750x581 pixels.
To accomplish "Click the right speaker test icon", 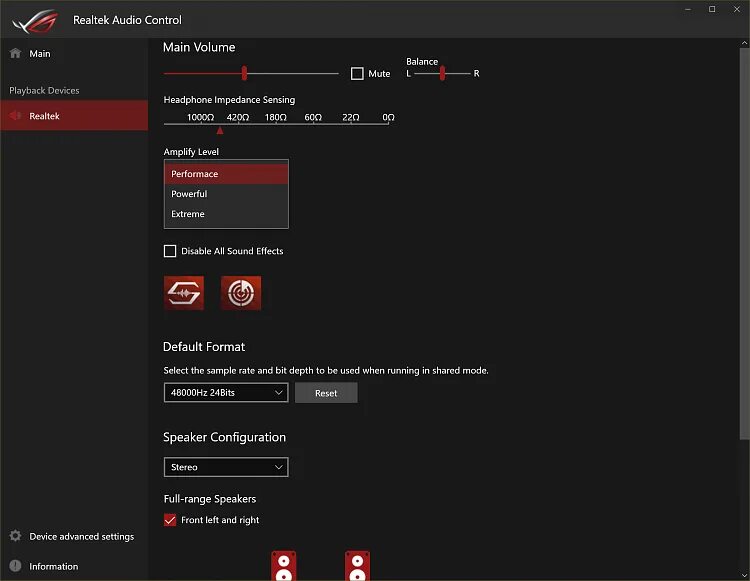I will pos(357,566).
